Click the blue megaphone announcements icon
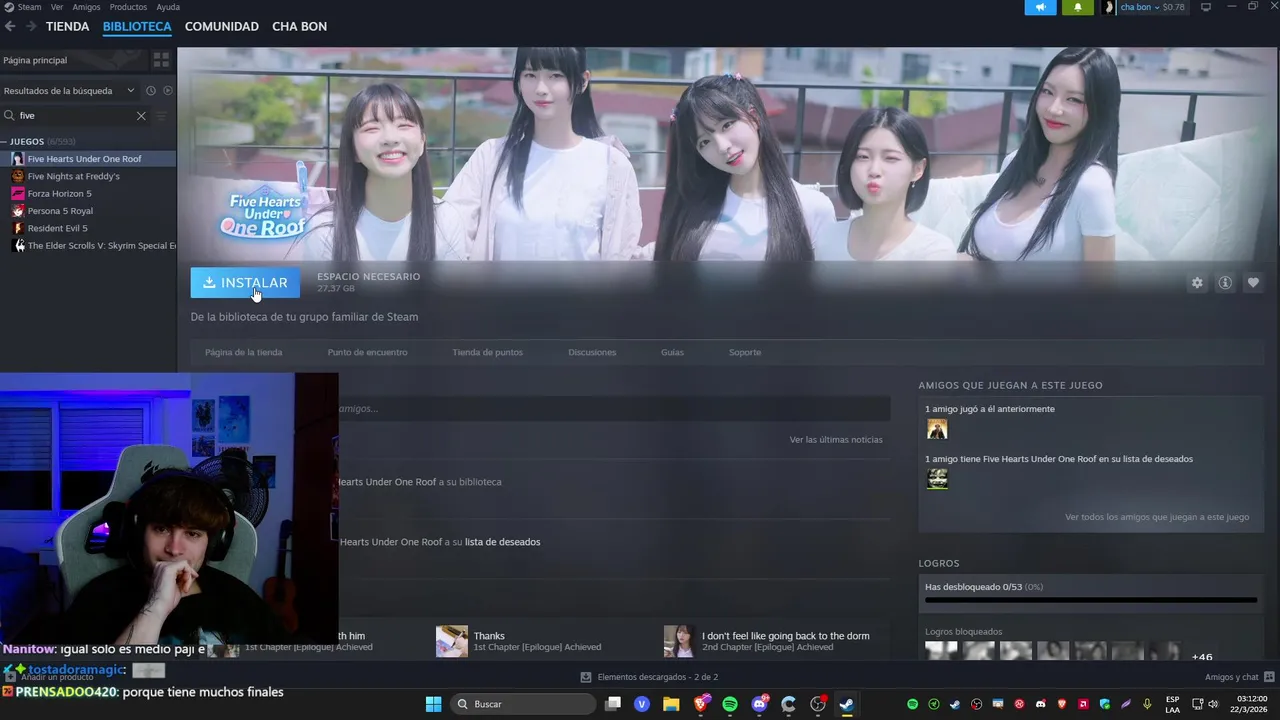Screen dimensions: 1280x720 (x=1040, y=7)
